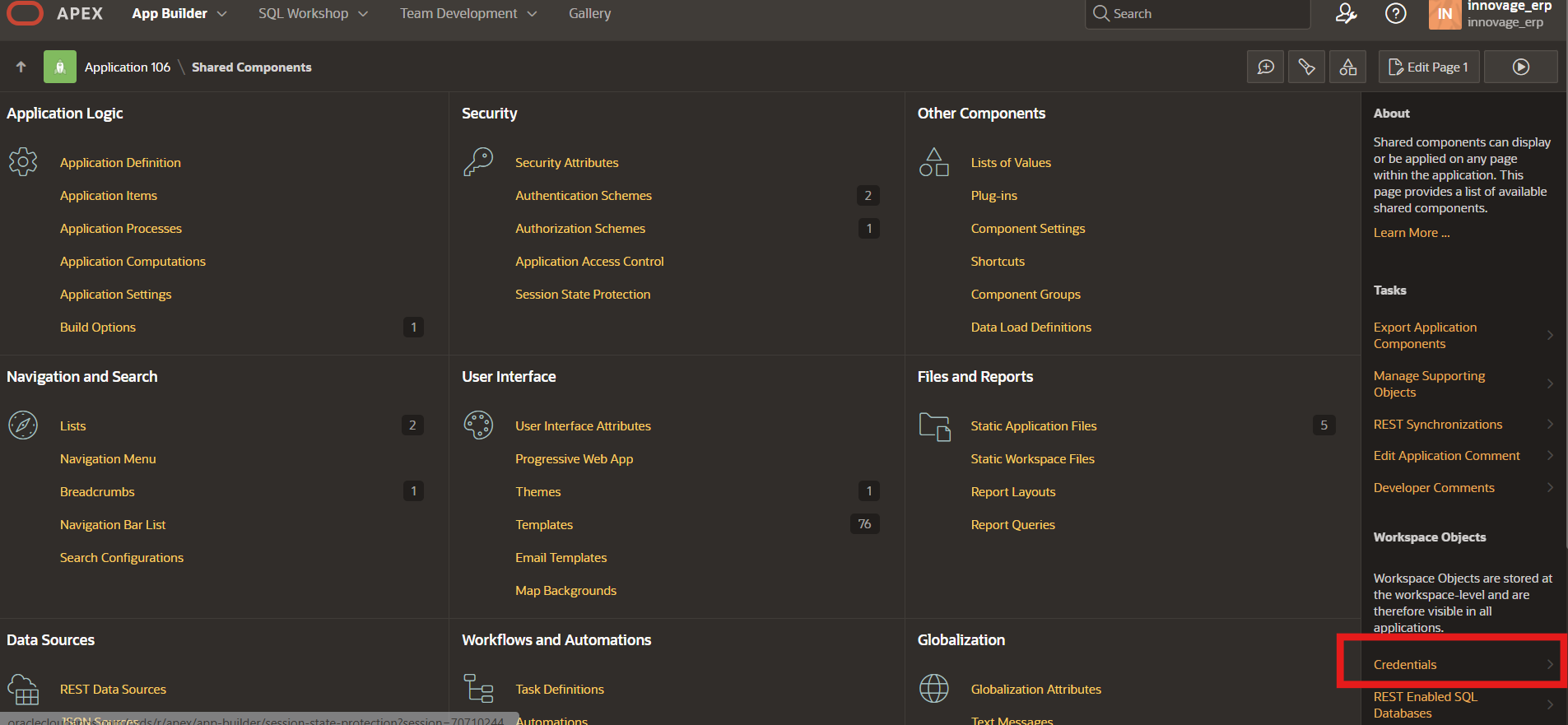
Task: Click the Oracle APEX logo
Action: [x=25, y=13]
